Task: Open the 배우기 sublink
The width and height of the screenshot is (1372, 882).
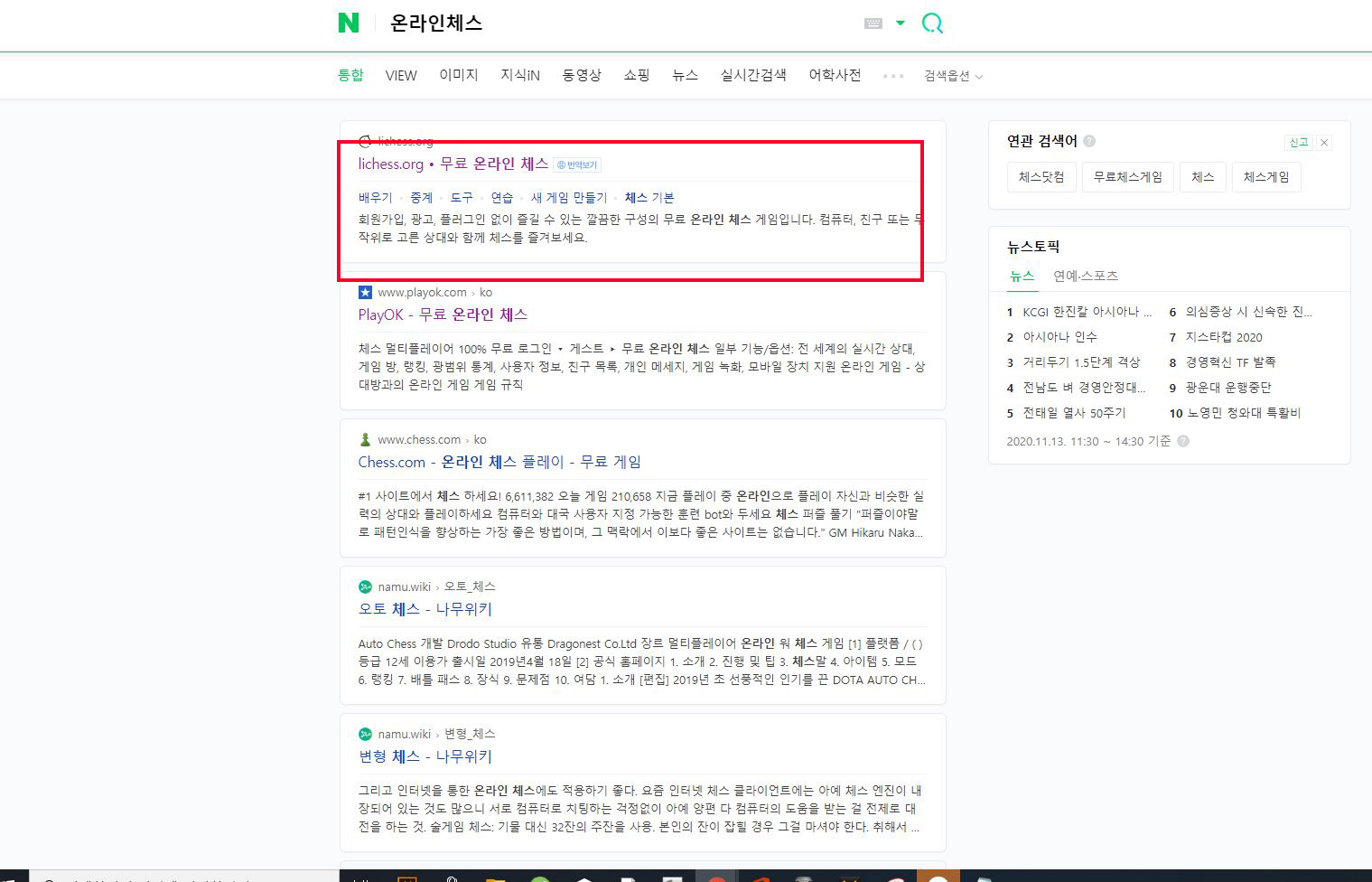Action: coord(376,197)
